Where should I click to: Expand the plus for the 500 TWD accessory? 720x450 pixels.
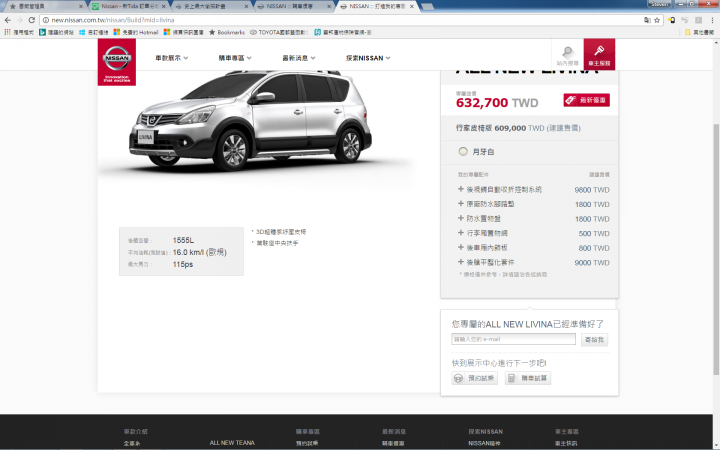pos(461,232)
